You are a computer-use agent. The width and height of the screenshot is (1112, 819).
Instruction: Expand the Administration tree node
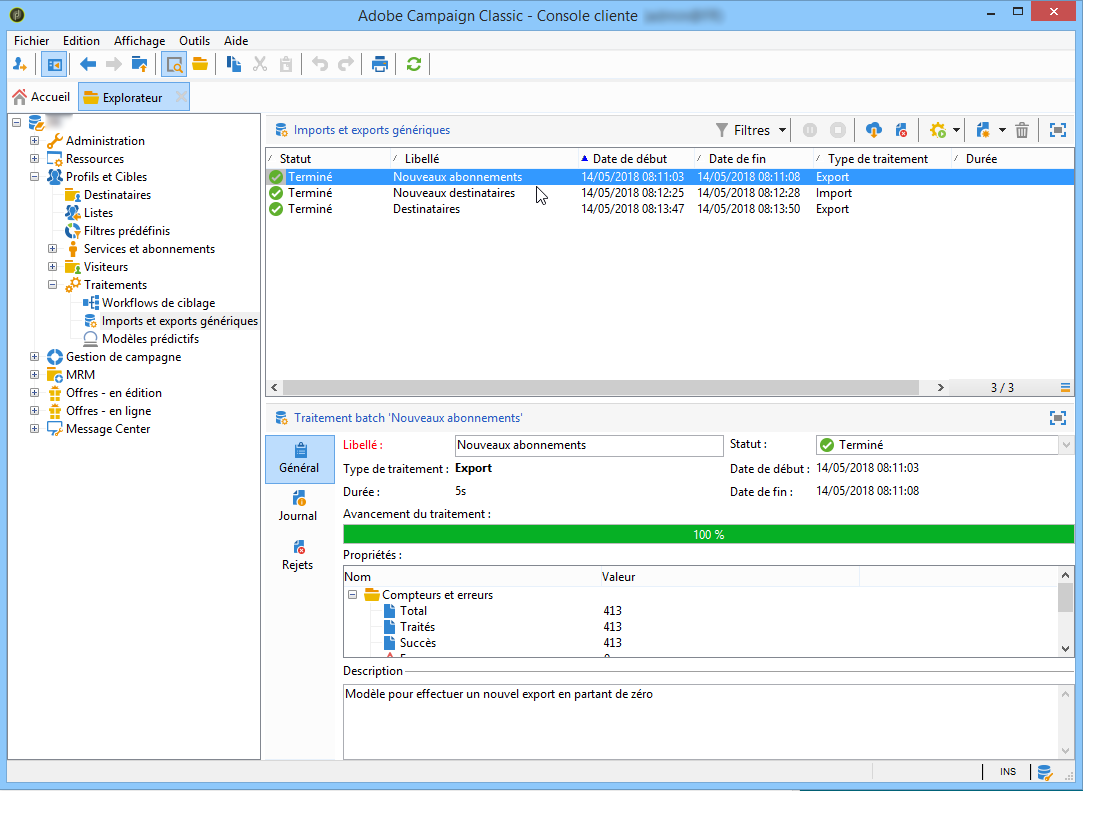34,140
